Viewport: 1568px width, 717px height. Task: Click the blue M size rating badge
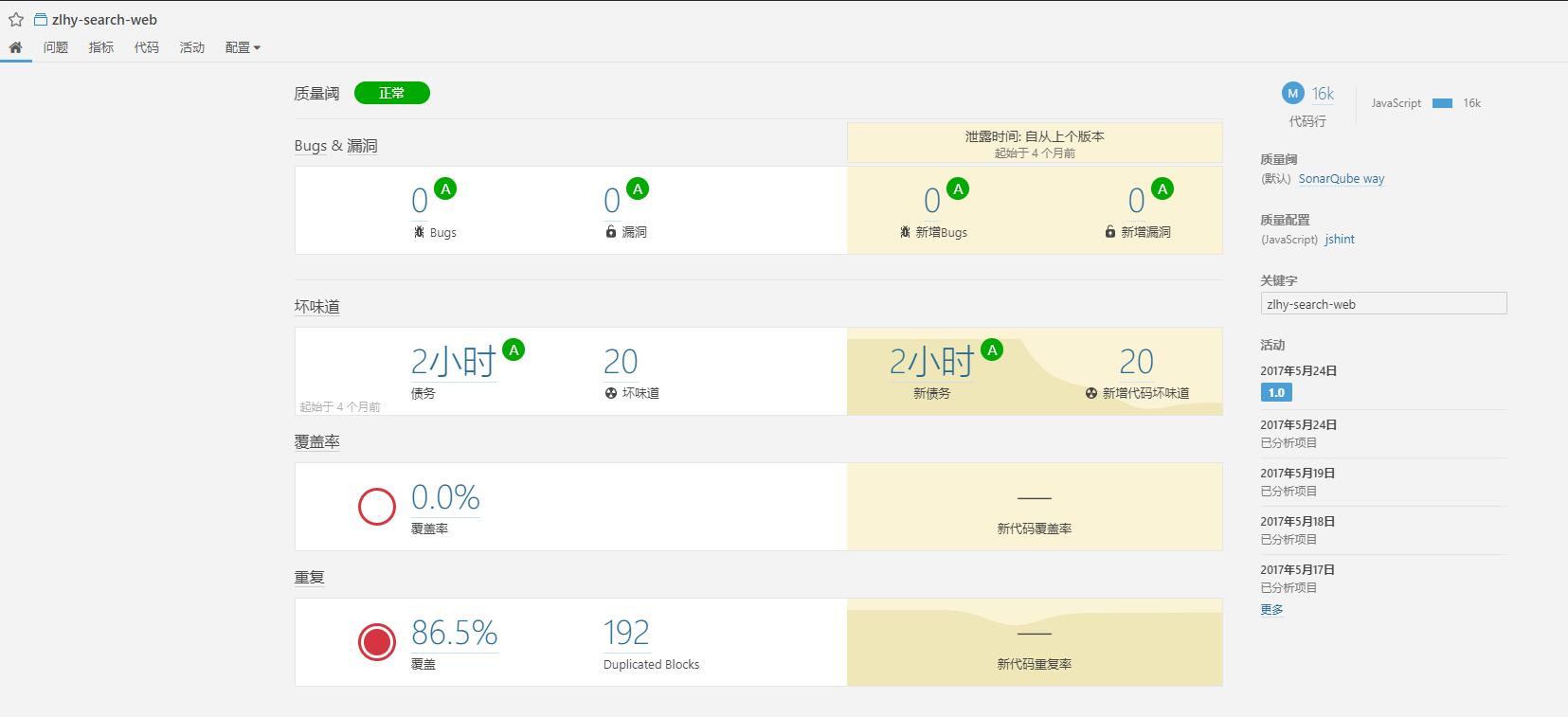(1292, 93)
